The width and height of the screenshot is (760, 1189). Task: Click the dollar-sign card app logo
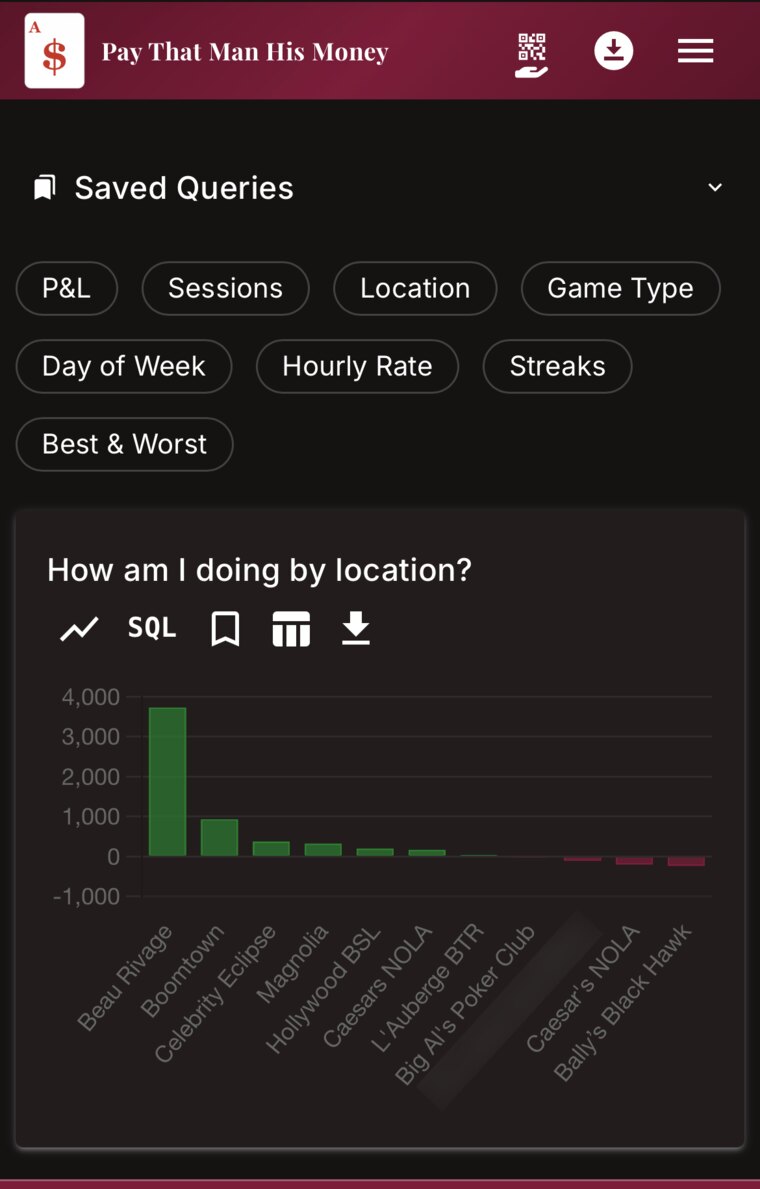pos(55,51)
